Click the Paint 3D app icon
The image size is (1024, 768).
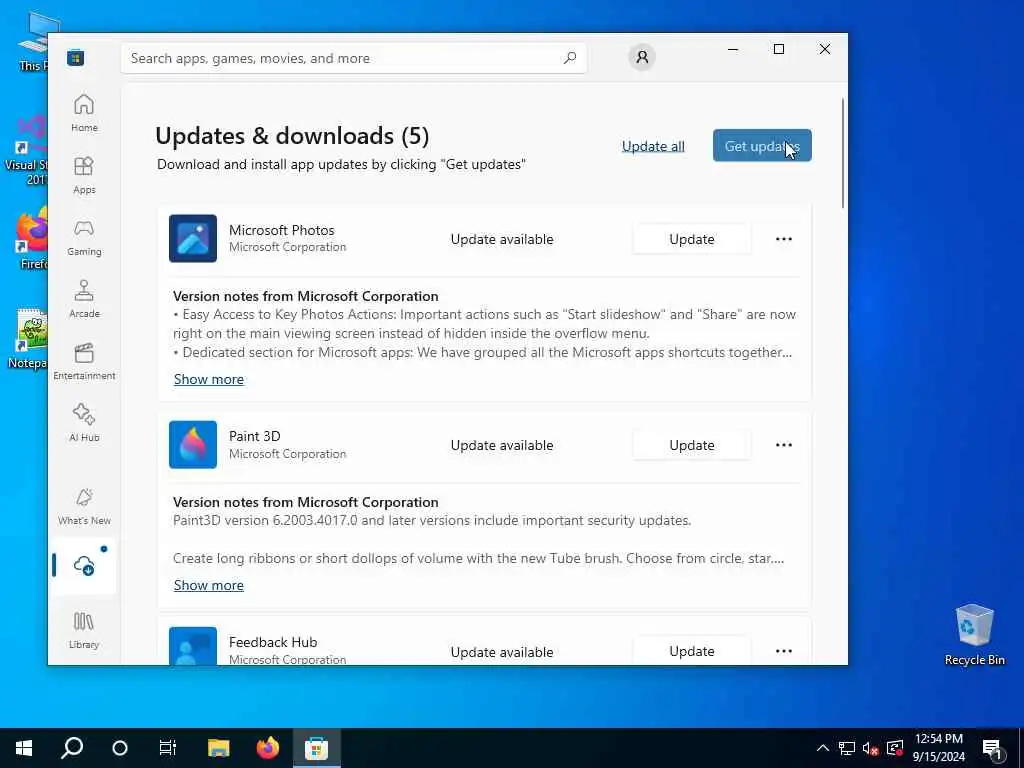(x=193, y=445)
